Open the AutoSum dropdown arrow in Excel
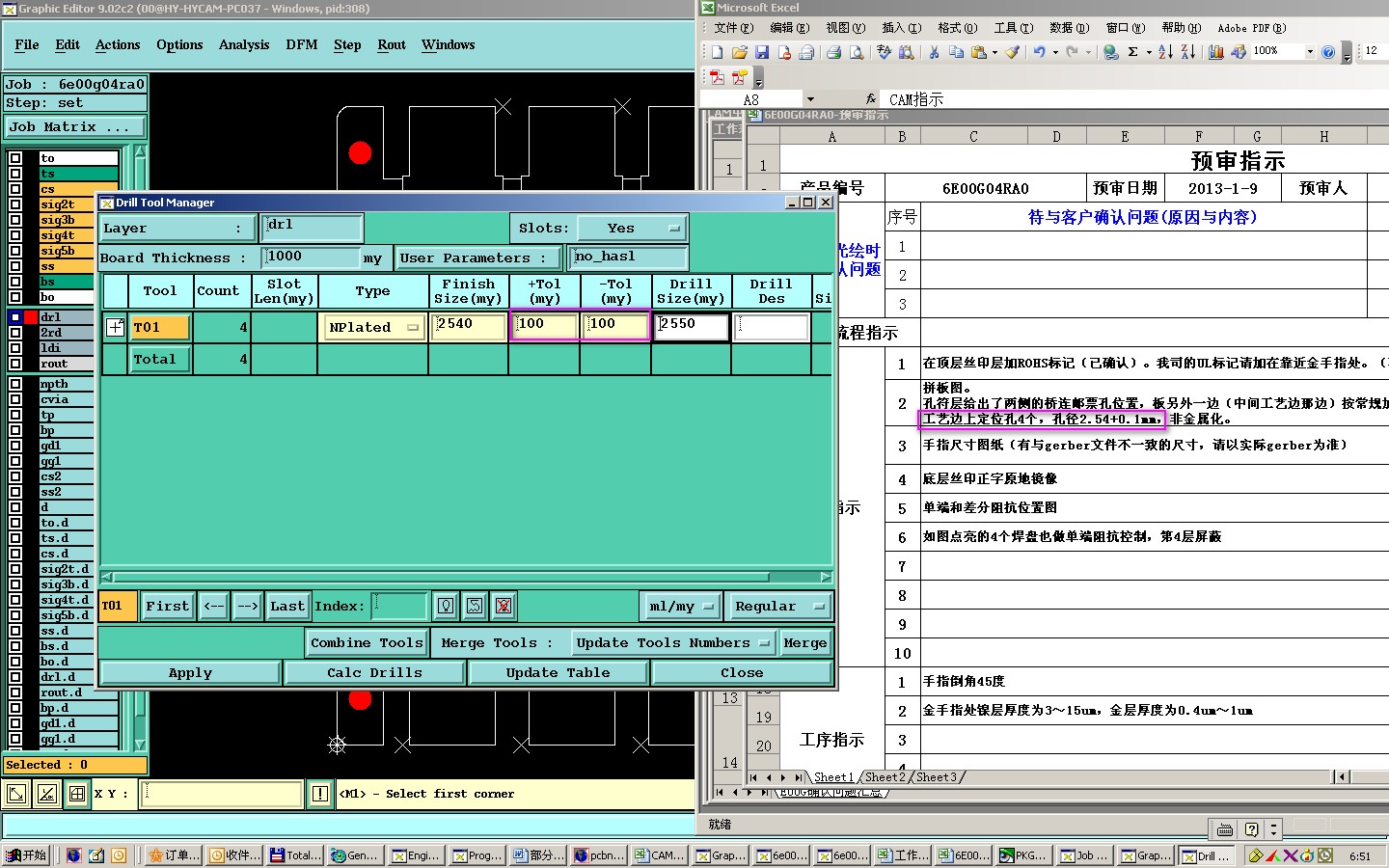 coord(1148,52)
